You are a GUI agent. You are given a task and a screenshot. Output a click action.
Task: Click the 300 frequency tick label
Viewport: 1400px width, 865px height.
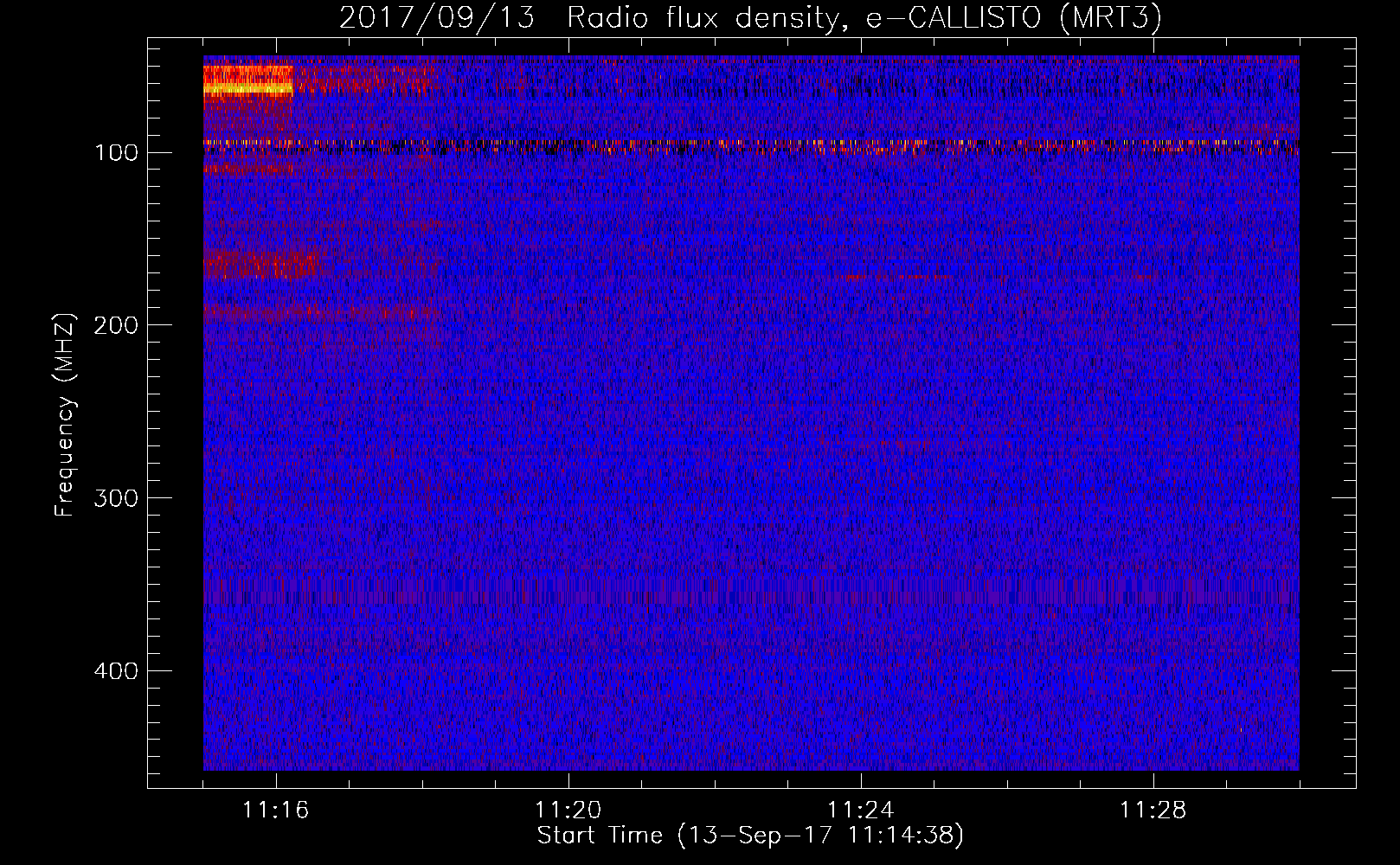pos(116,498)
